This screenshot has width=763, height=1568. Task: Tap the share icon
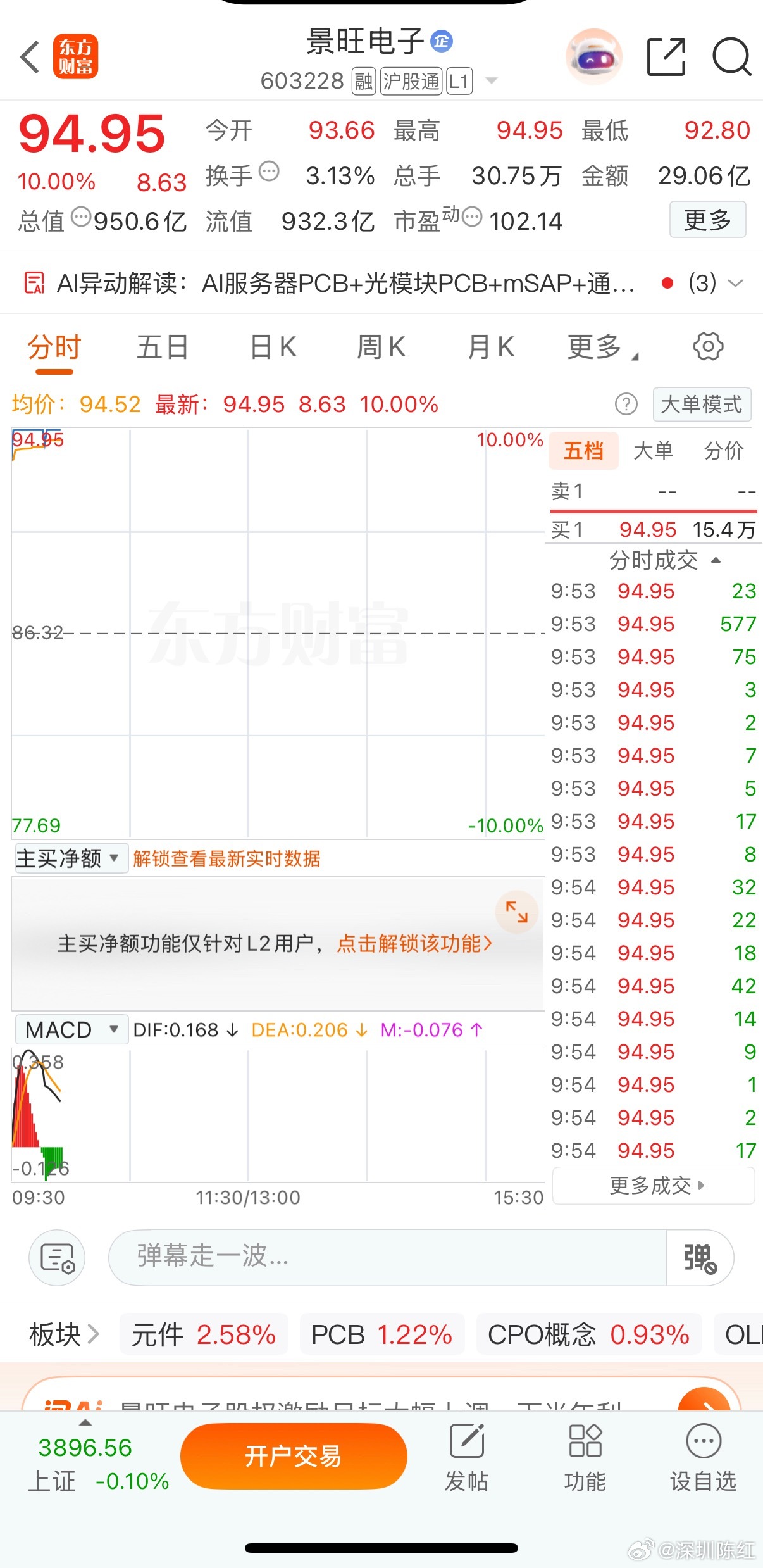(x=666, y=57)
